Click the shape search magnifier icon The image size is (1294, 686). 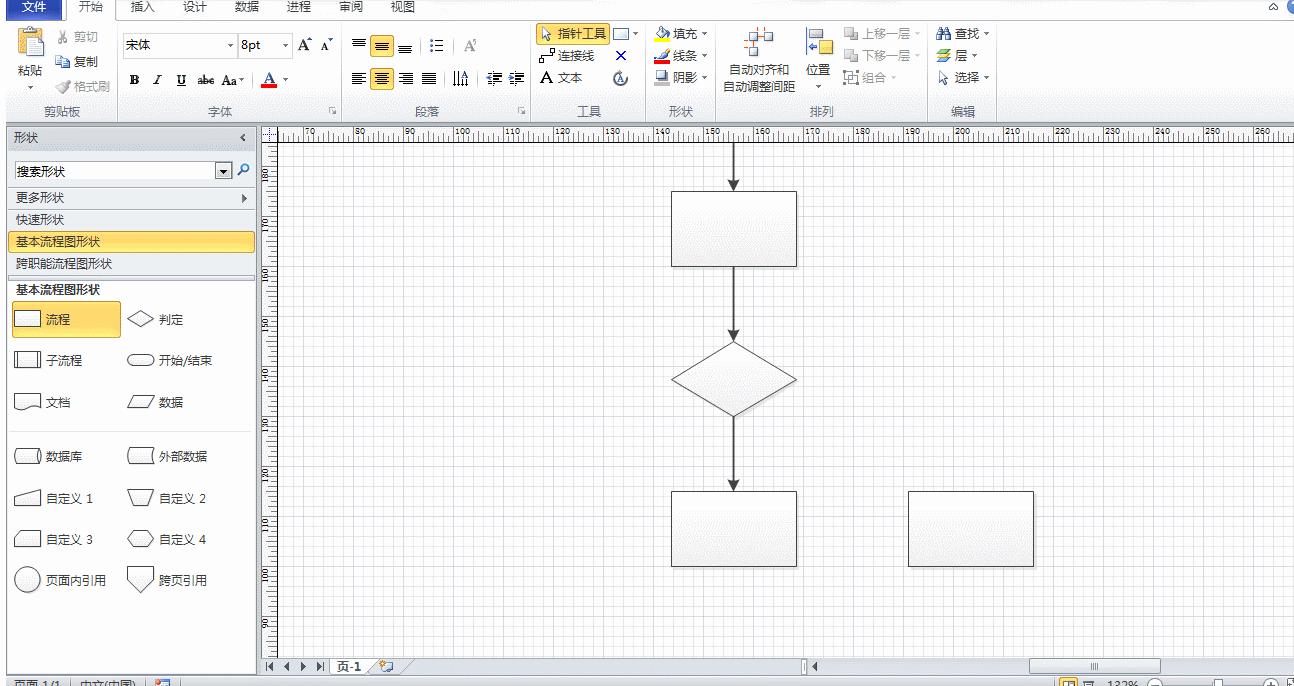click(243, 171)
